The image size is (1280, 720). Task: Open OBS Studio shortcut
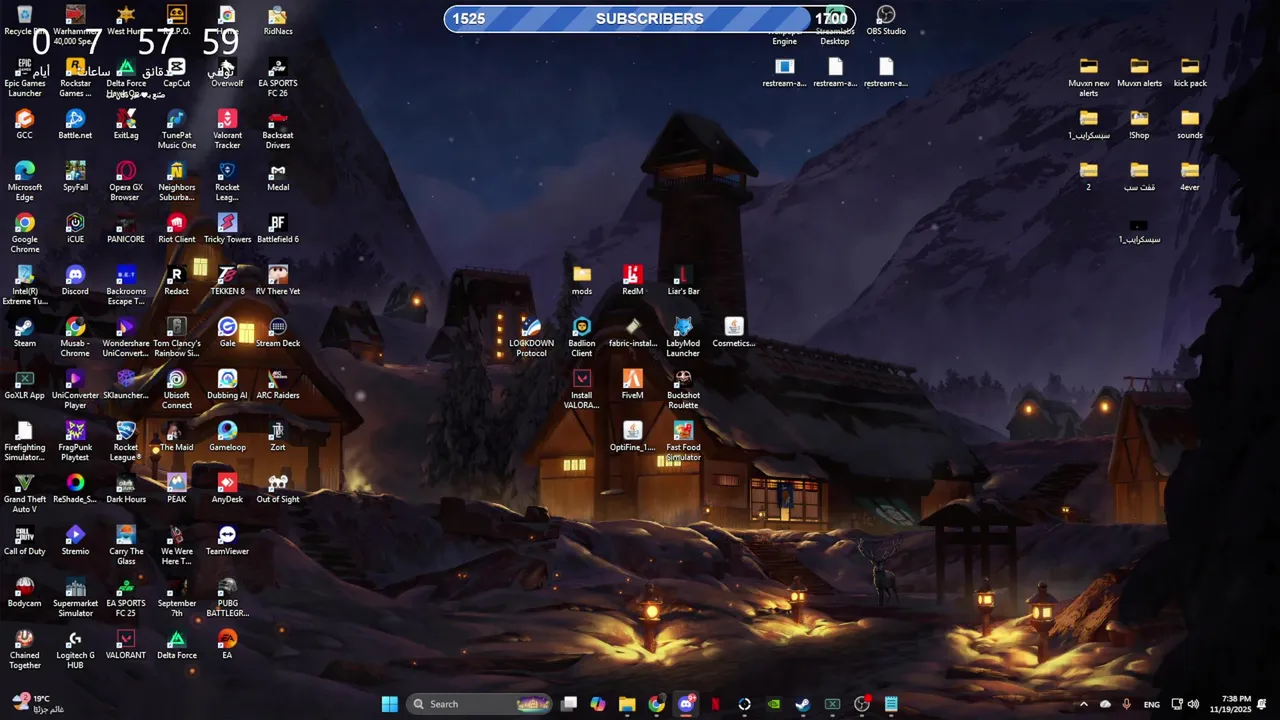pyautogui.click(x=886, y=20)
